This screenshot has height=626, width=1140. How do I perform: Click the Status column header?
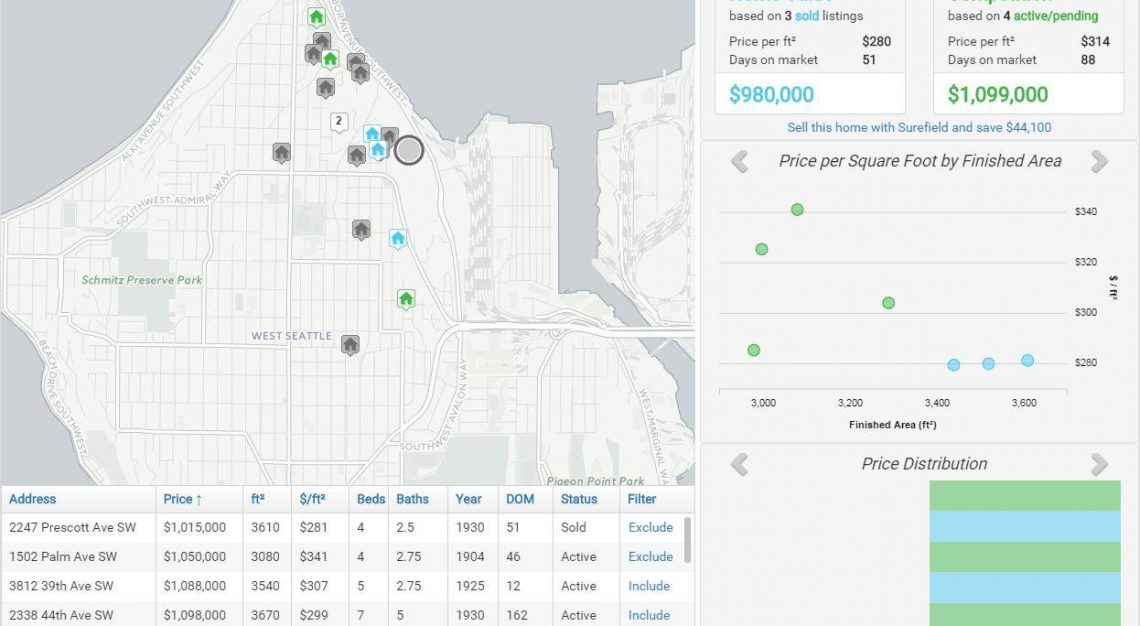579,499
